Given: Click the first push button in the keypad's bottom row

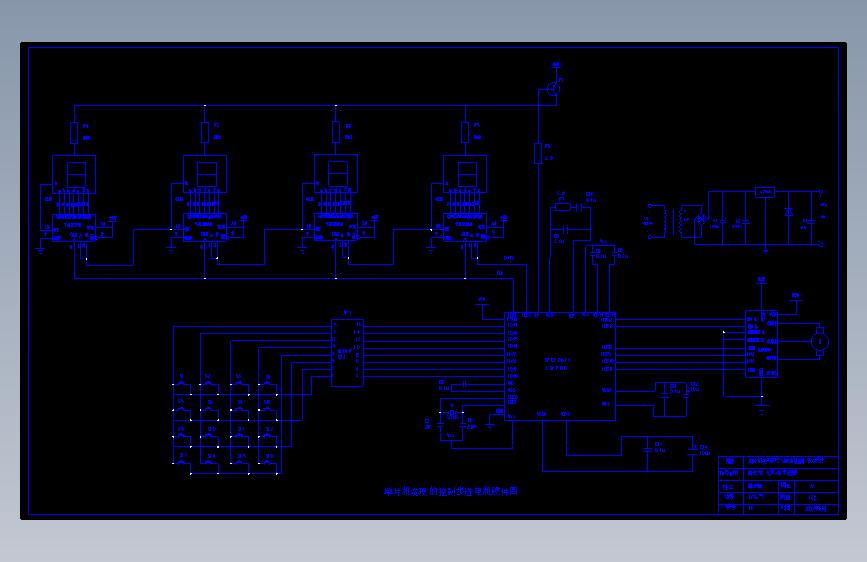Looking at the screenshot, I should (x=182, y=461).
